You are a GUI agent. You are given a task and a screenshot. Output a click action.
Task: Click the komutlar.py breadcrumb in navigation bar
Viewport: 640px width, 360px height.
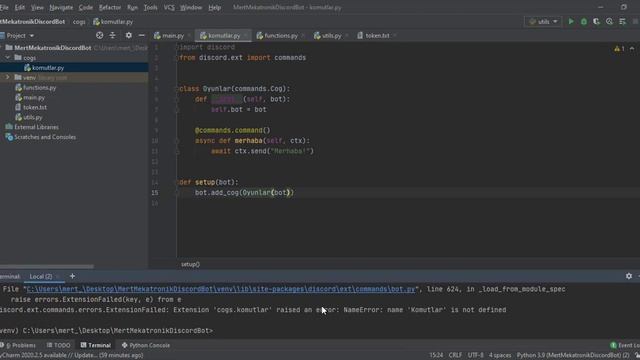[x=113, y=22]
